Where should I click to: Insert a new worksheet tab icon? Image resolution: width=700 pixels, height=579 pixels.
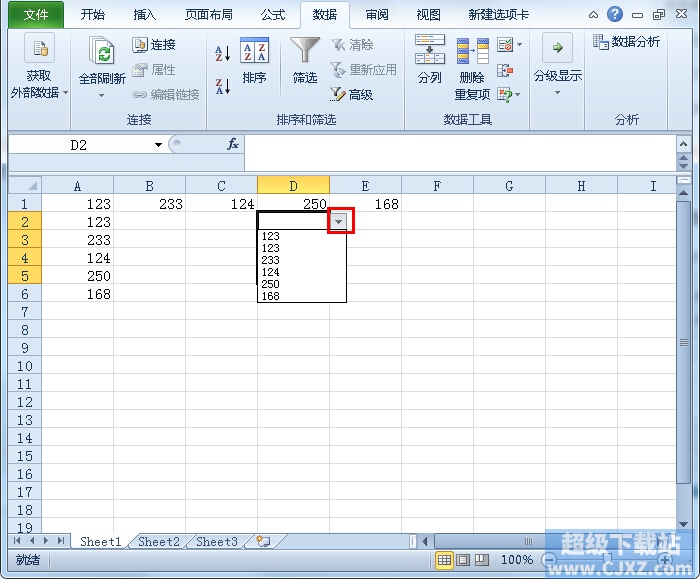point(263,541)
